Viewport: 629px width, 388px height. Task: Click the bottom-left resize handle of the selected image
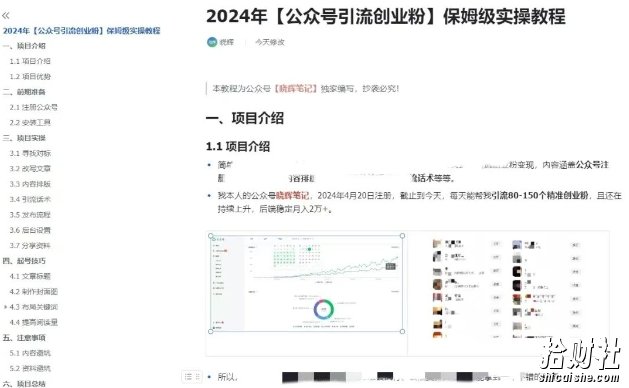click(211, 331)
